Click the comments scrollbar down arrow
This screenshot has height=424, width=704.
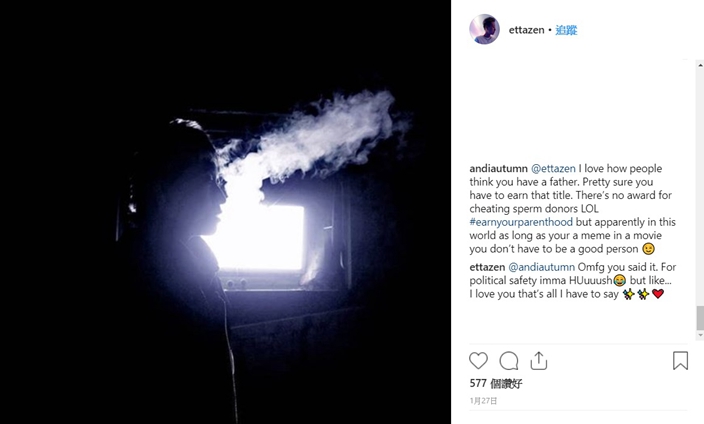pos(700,335)
